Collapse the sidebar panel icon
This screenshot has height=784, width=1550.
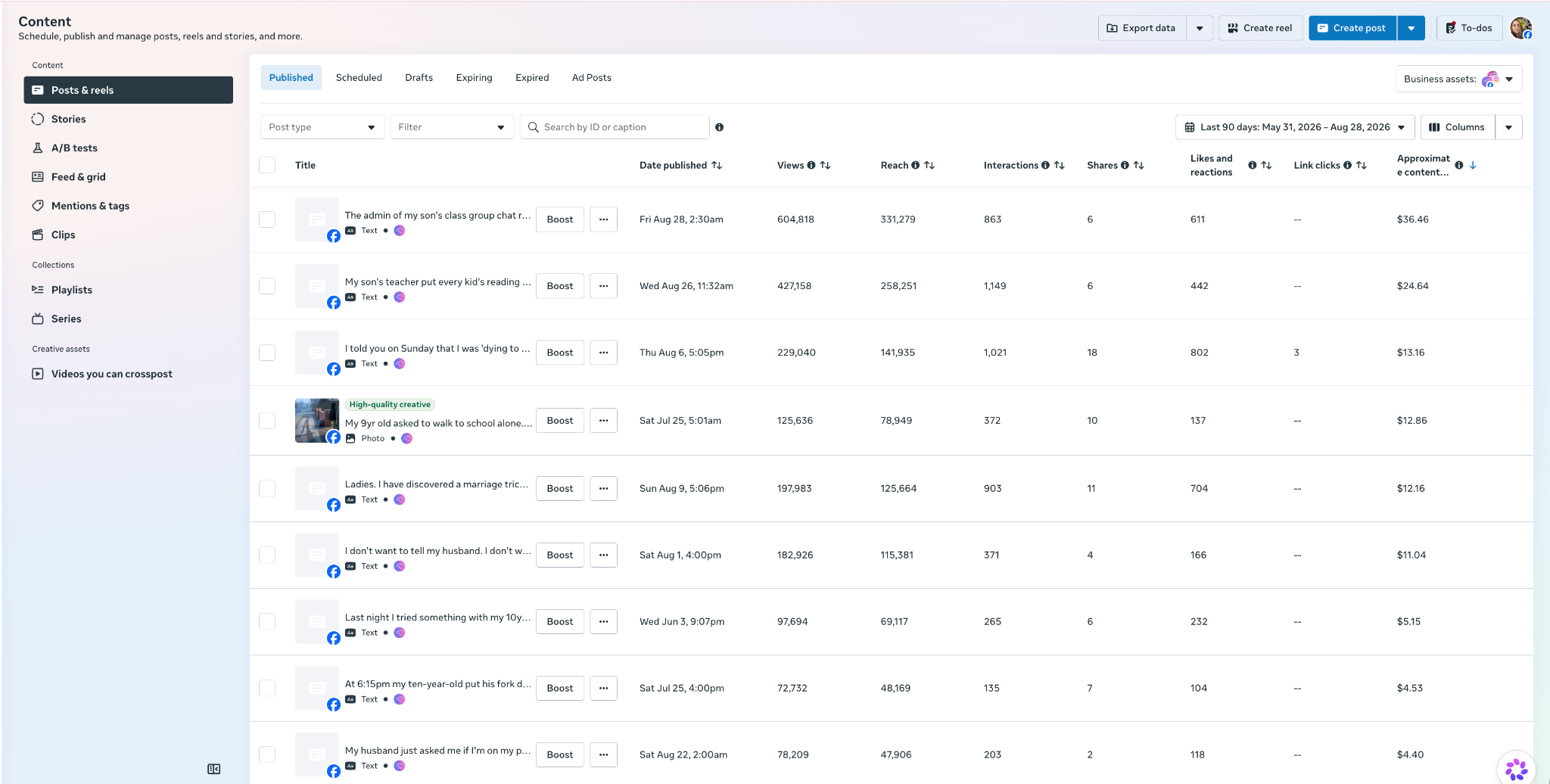tap(214, 769)
